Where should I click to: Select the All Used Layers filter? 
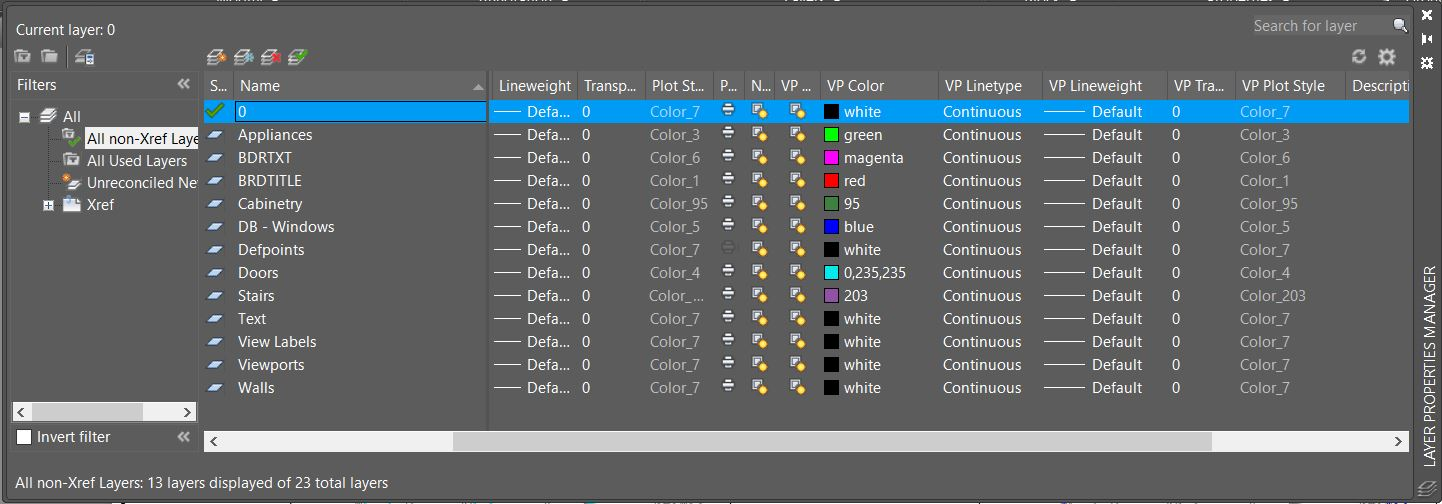click(x=137, y=161)
